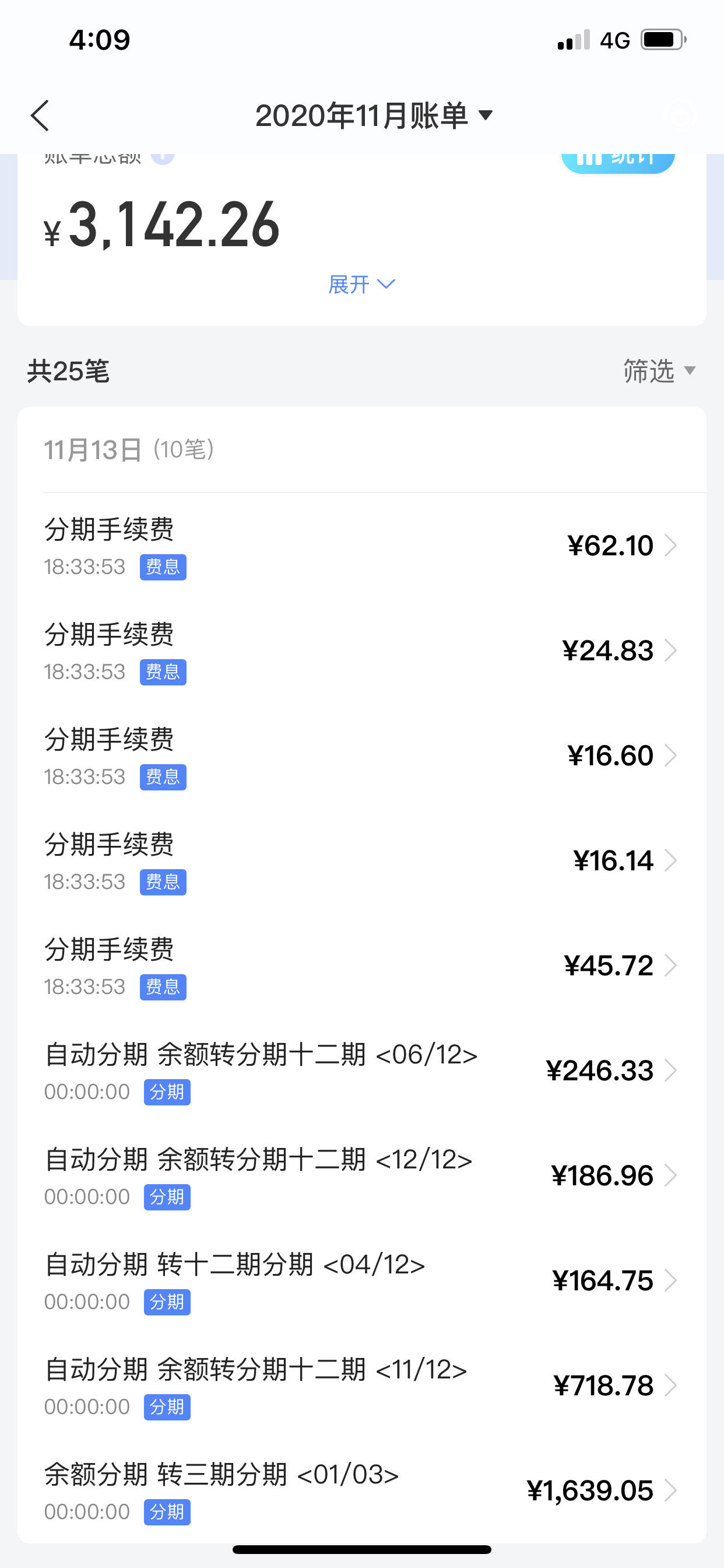724x1568 pixels.
Task: Tap the 费息 tag on ¥16.60 entry
Action: tap(163, 778)
